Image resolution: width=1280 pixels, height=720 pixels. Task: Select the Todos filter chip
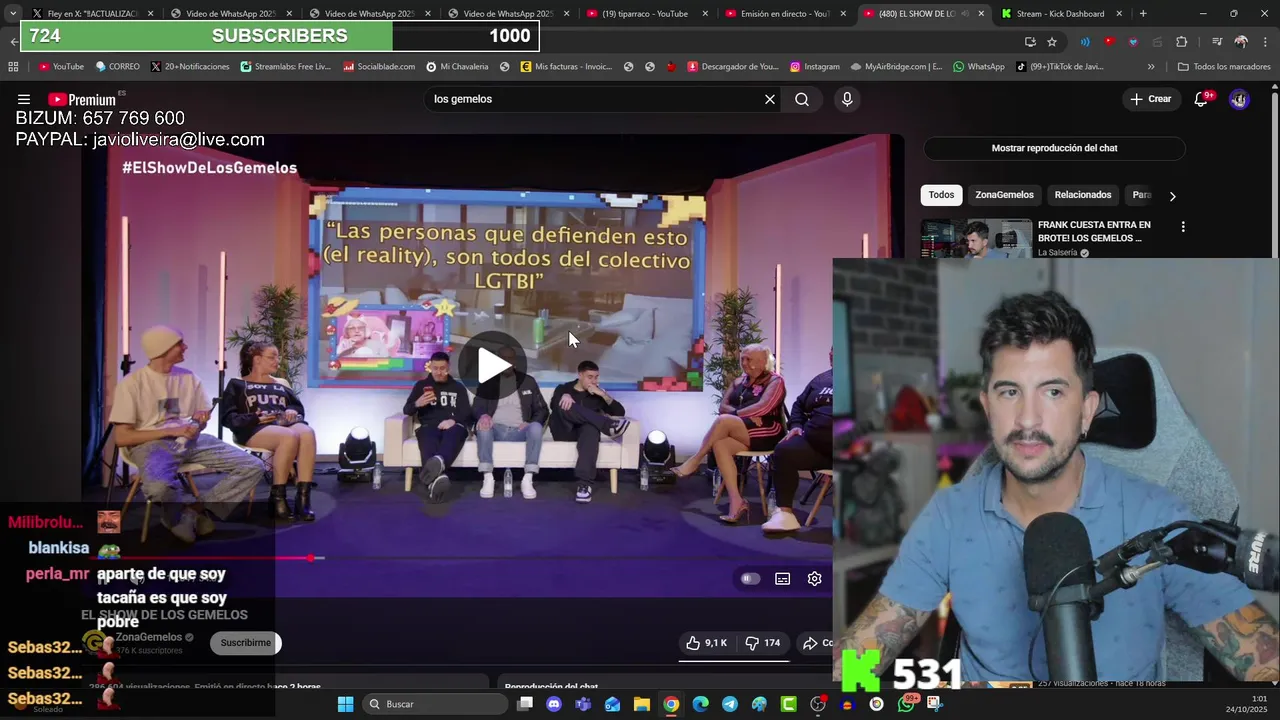(x=941, y=195)
